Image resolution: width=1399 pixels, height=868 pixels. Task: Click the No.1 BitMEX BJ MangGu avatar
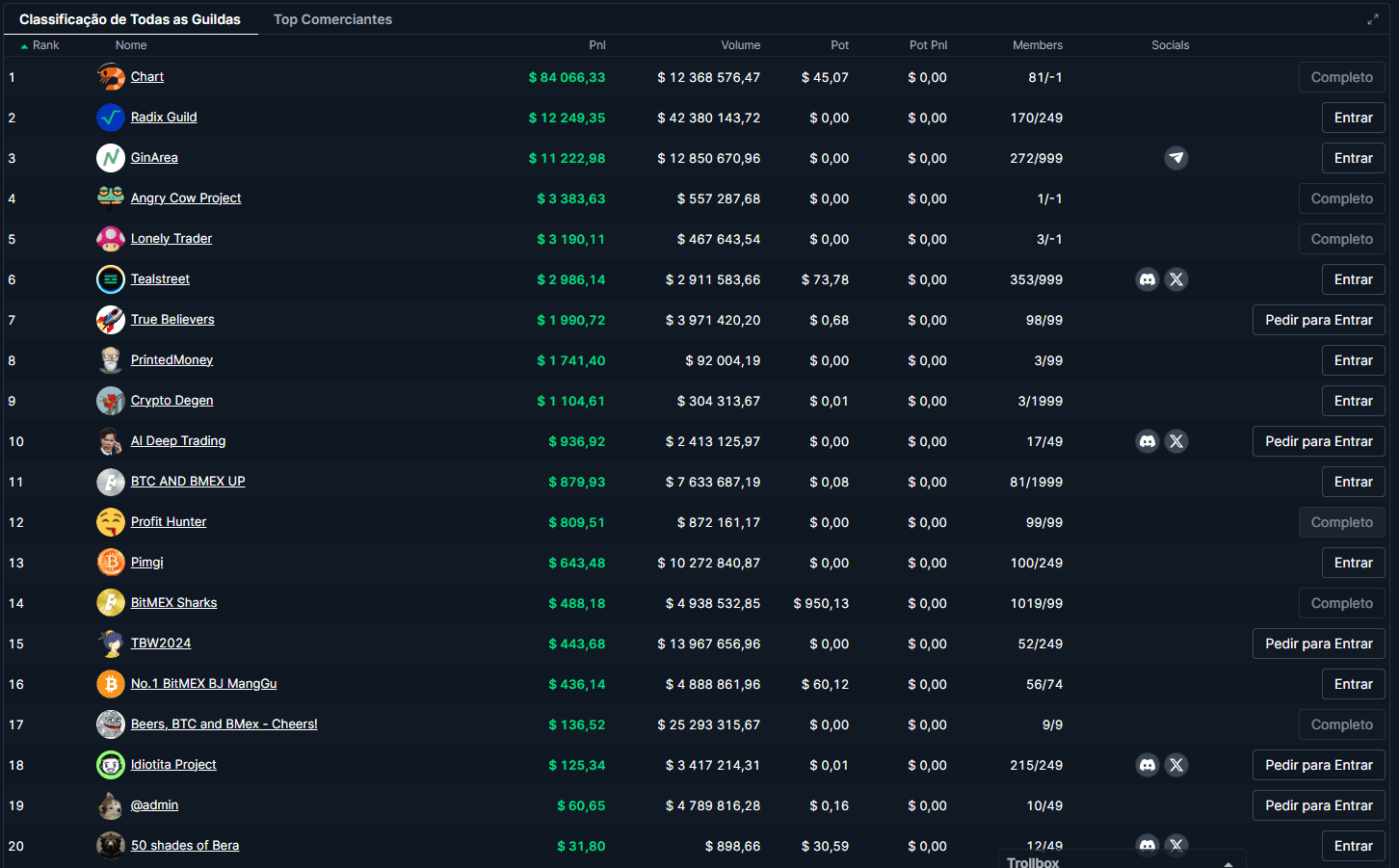(111, 684)
